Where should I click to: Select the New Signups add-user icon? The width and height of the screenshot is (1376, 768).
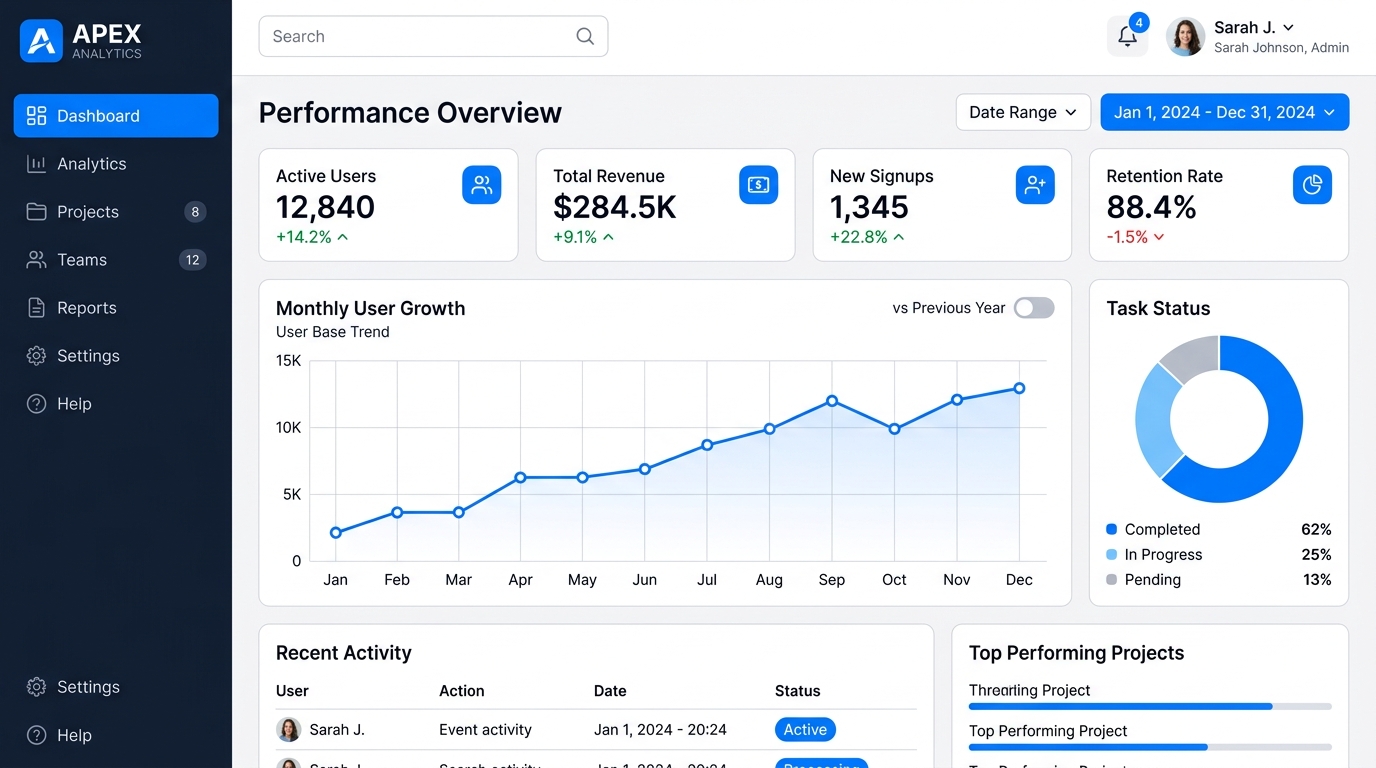[1035, 184]
